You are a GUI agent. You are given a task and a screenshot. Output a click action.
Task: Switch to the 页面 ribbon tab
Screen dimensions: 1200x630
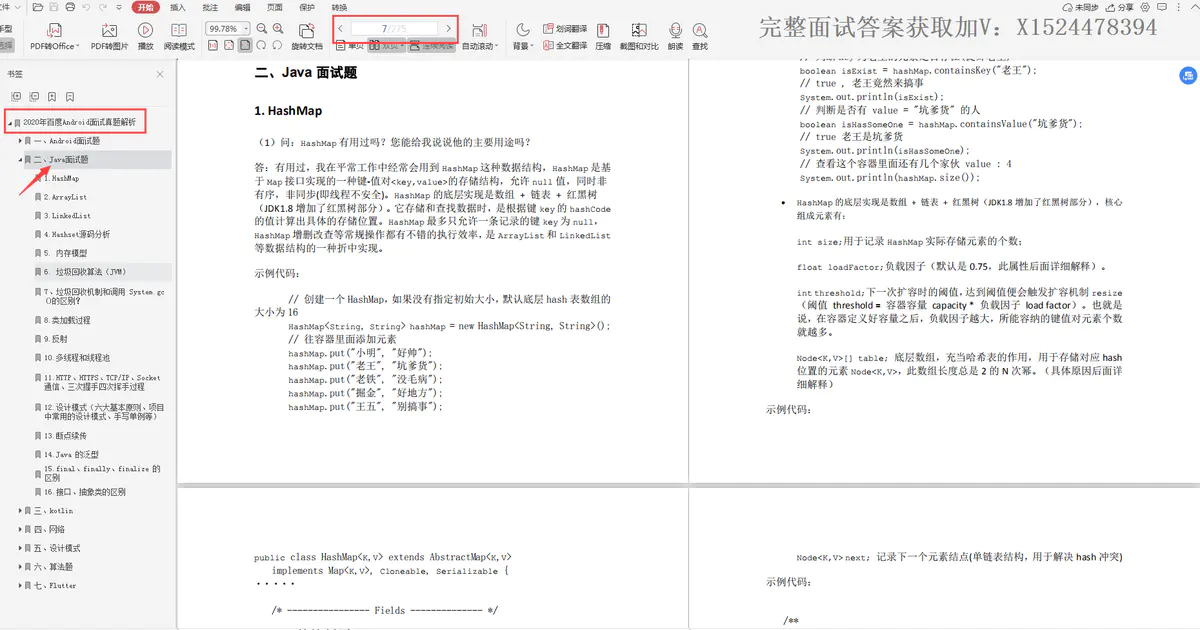coord(274,7)
